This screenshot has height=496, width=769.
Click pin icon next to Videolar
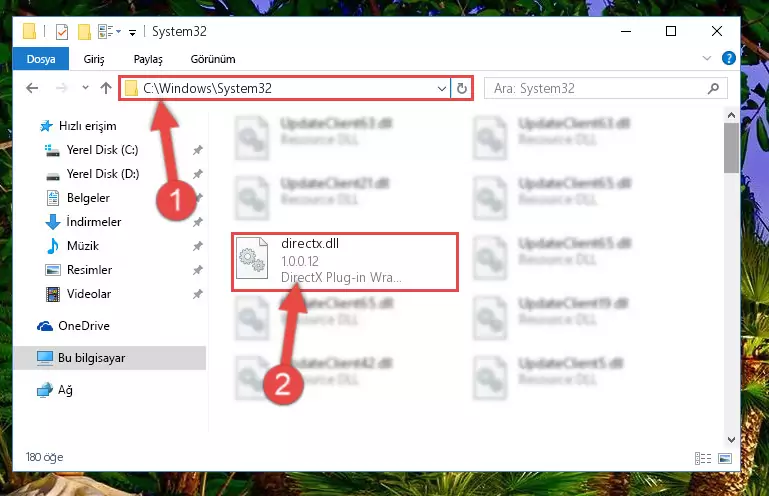click(198, 294)
